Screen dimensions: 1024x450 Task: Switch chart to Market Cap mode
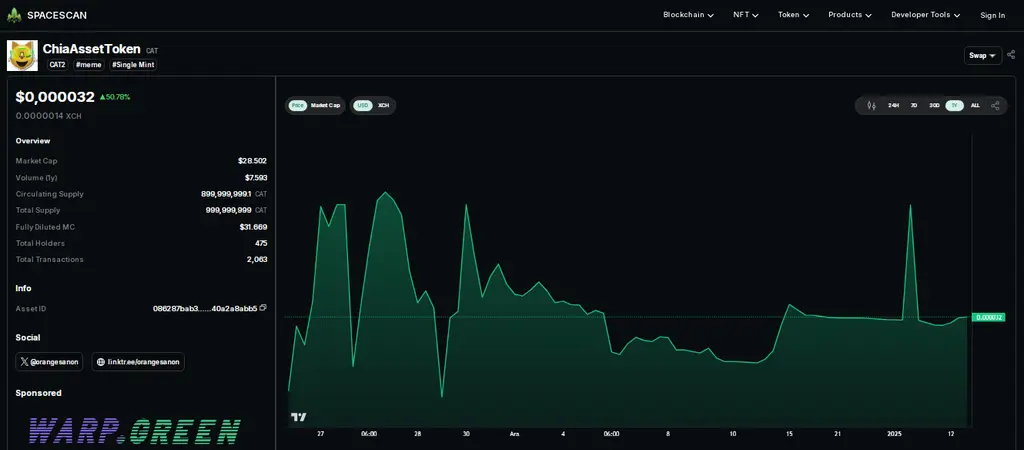pyautogui.click(x=325, y=105)
